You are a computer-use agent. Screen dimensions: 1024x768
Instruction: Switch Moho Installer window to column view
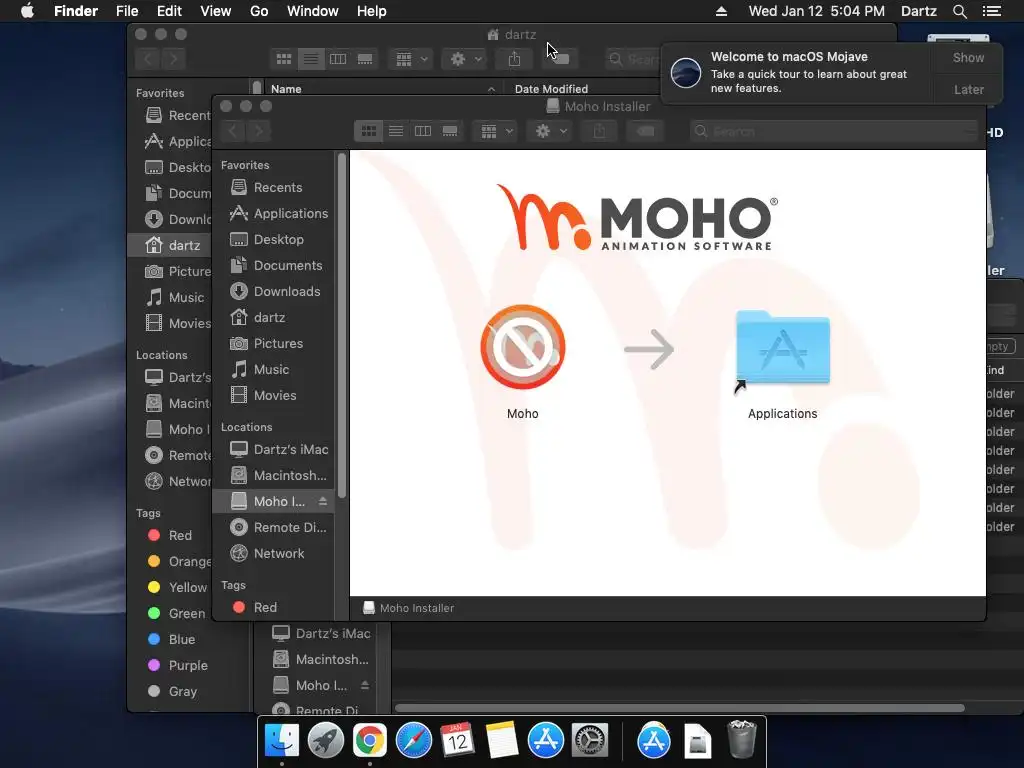tap(423, 131)
